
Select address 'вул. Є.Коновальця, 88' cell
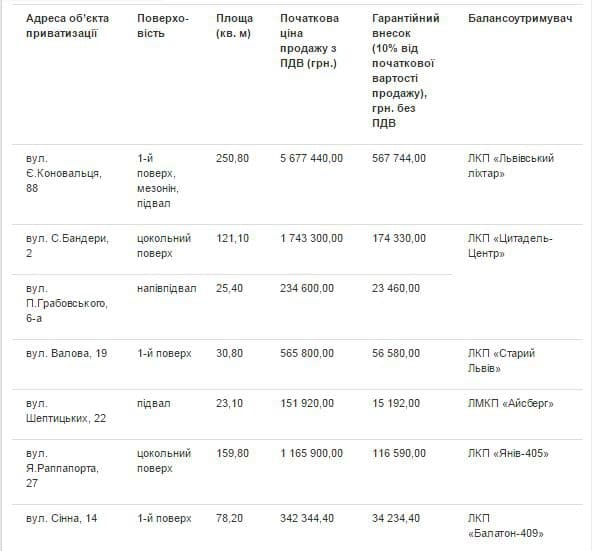tap(64, 173)
